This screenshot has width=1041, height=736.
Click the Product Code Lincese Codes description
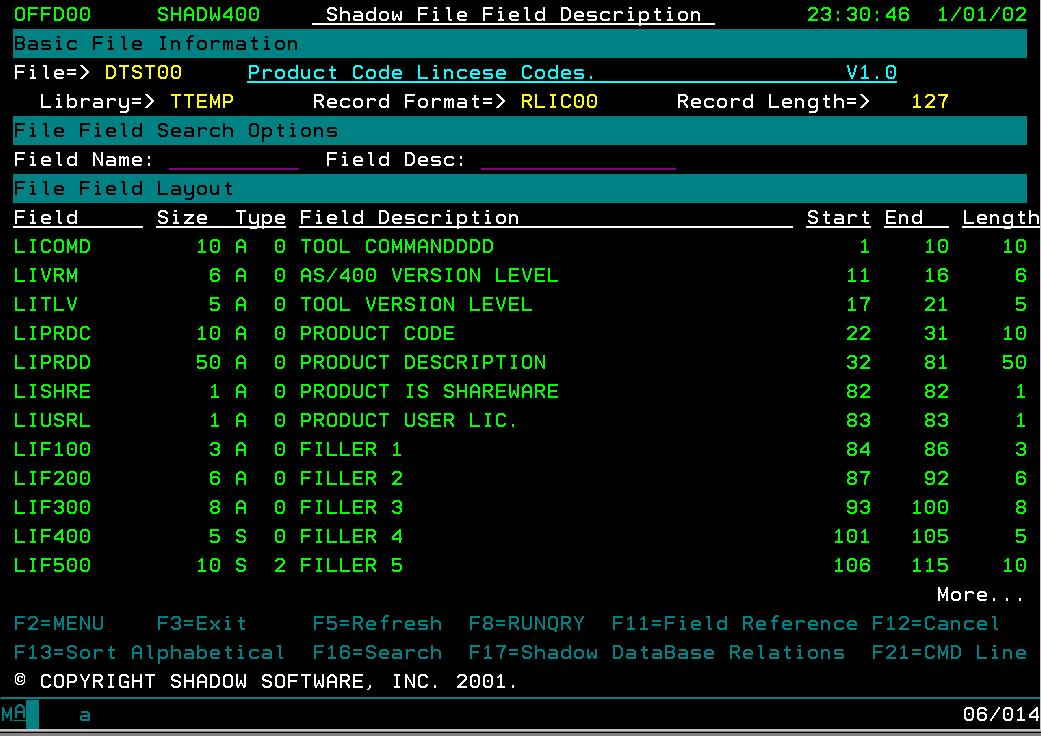[x=421, y=72]
